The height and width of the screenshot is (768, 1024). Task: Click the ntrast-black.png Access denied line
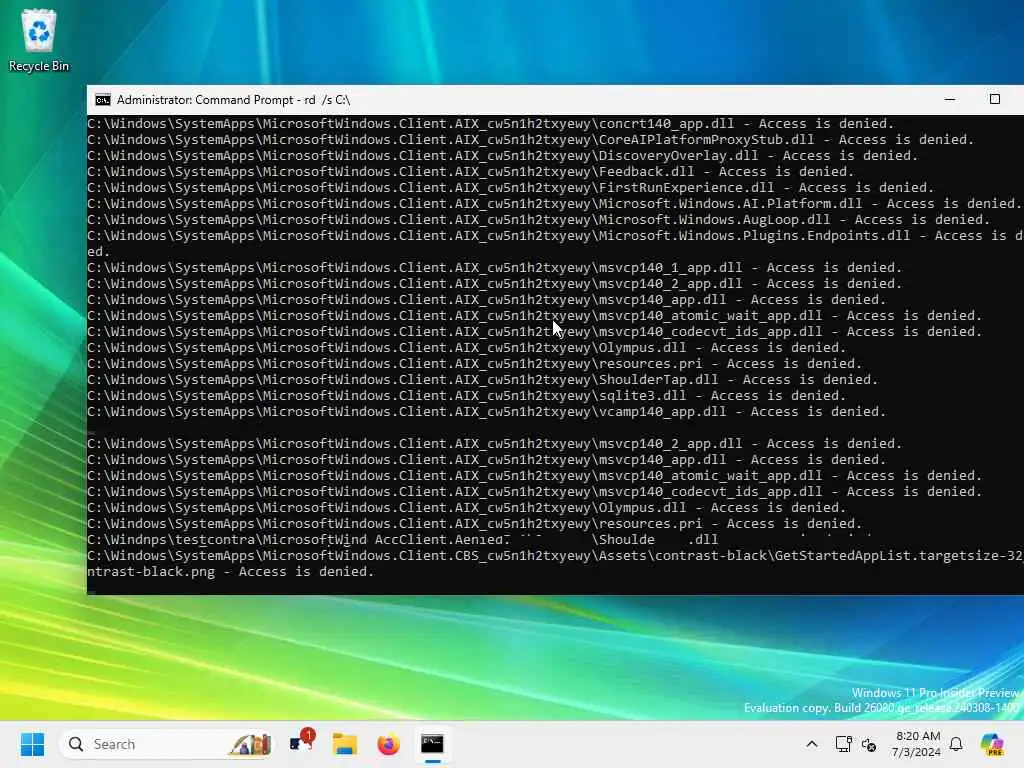click(230, 571)
